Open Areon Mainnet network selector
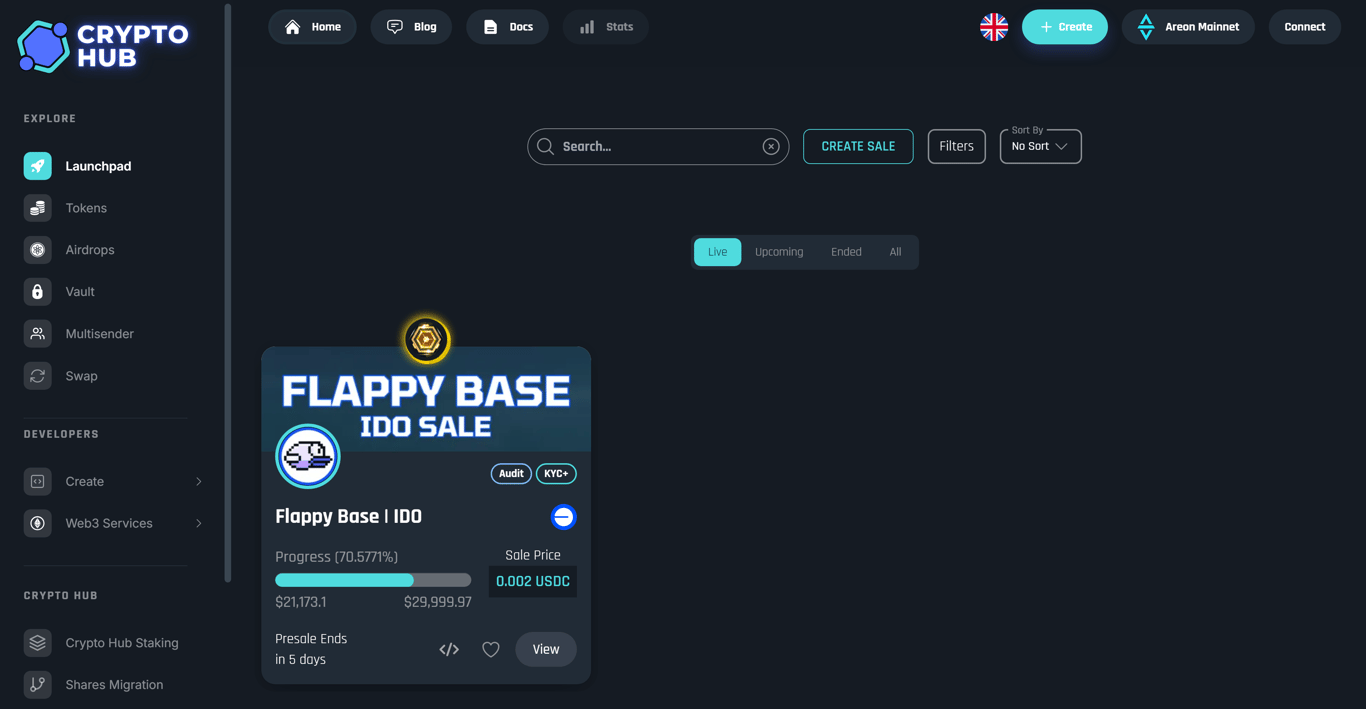Image resolution: width=1366 pixels, height=709 pixels. 1188,27
